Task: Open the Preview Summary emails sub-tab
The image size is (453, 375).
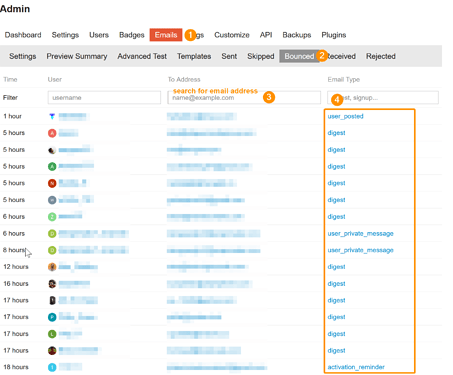Action: [77, 56]
